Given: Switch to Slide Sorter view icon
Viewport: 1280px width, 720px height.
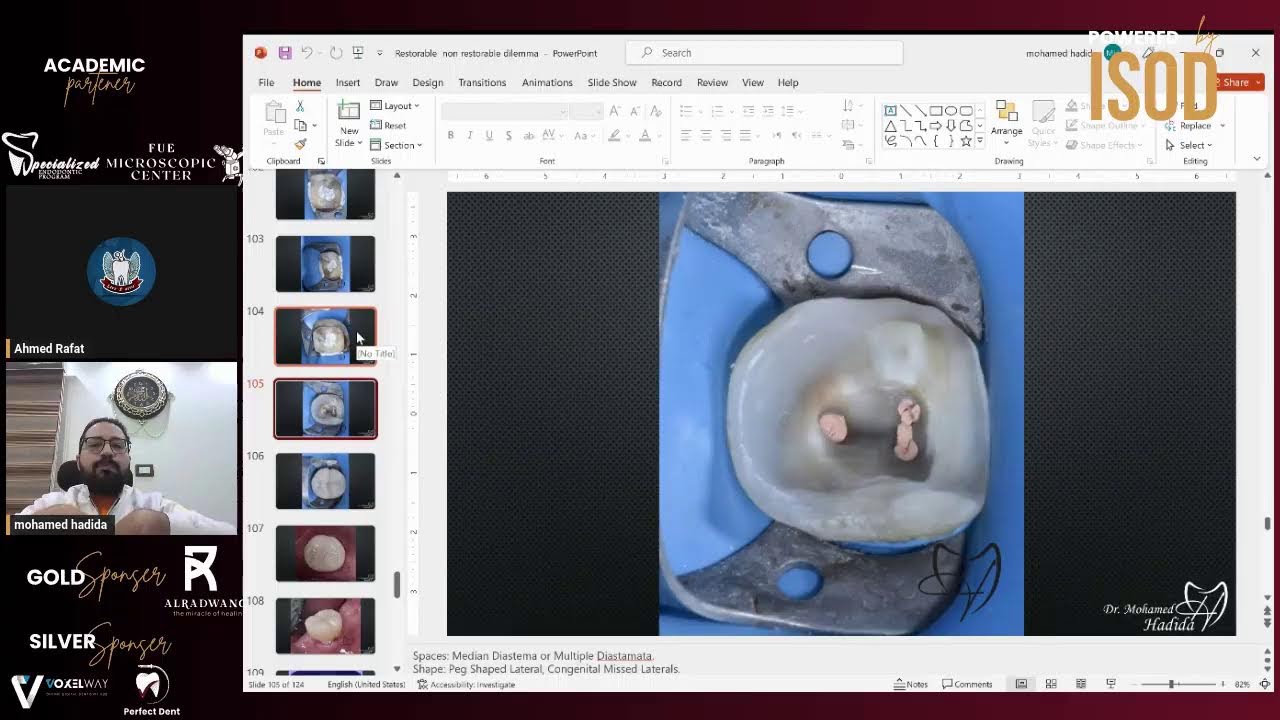Looking at the screenshot, I should (1051, 684).
